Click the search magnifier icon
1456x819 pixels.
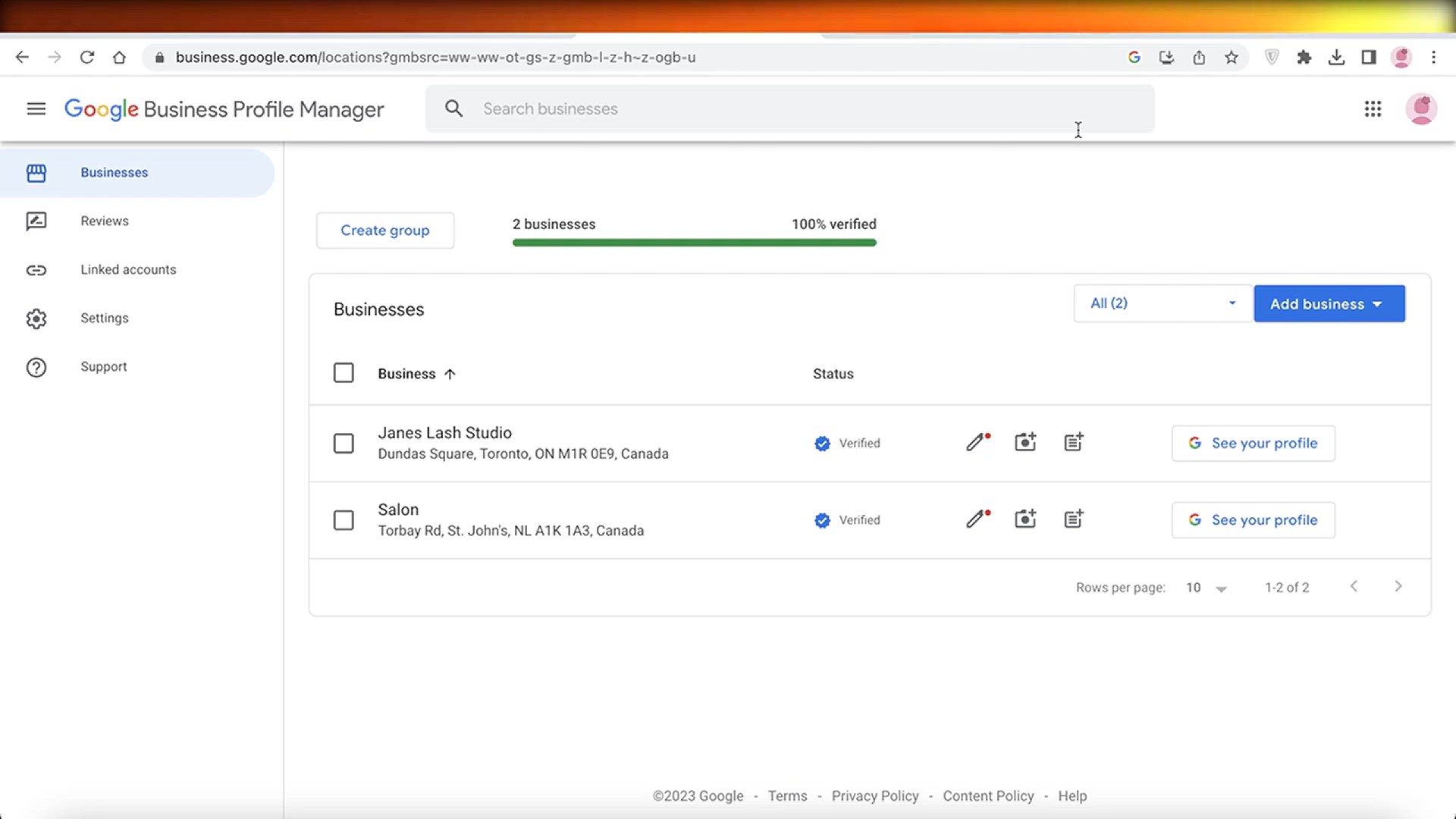(453, 108)
